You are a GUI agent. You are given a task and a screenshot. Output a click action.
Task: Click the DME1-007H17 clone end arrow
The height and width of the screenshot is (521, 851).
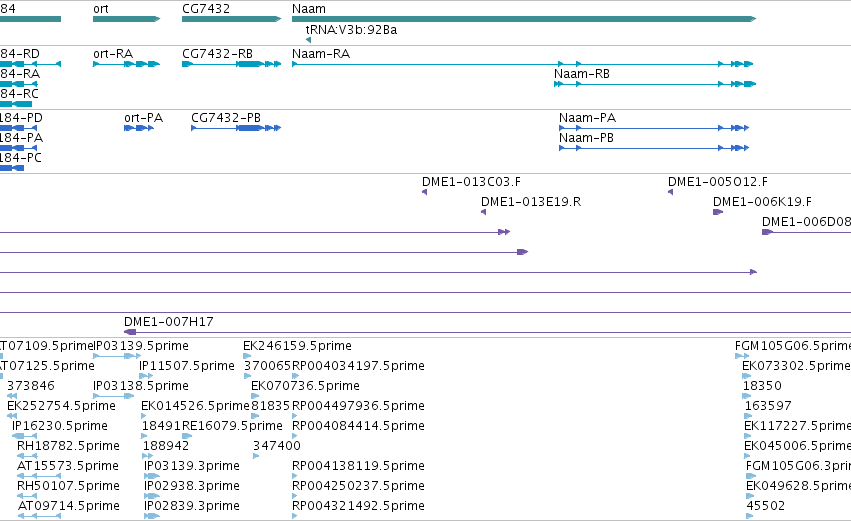[130, 332]
